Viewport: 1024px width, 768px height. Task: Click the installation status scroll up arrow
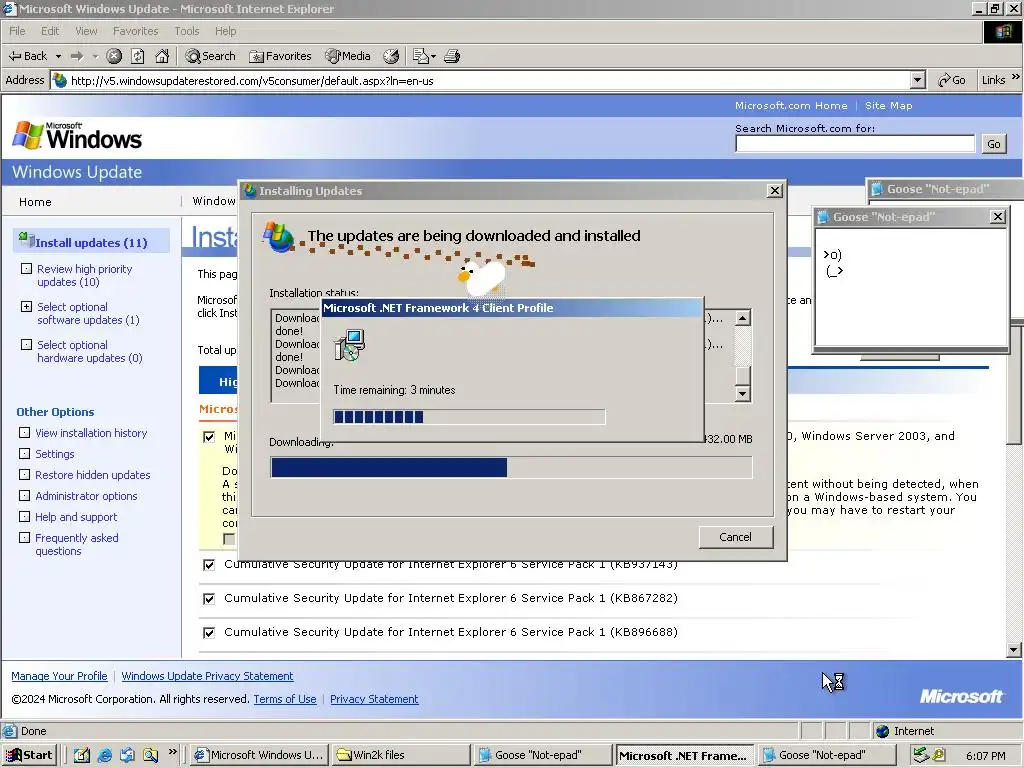(x=743, y=318)
